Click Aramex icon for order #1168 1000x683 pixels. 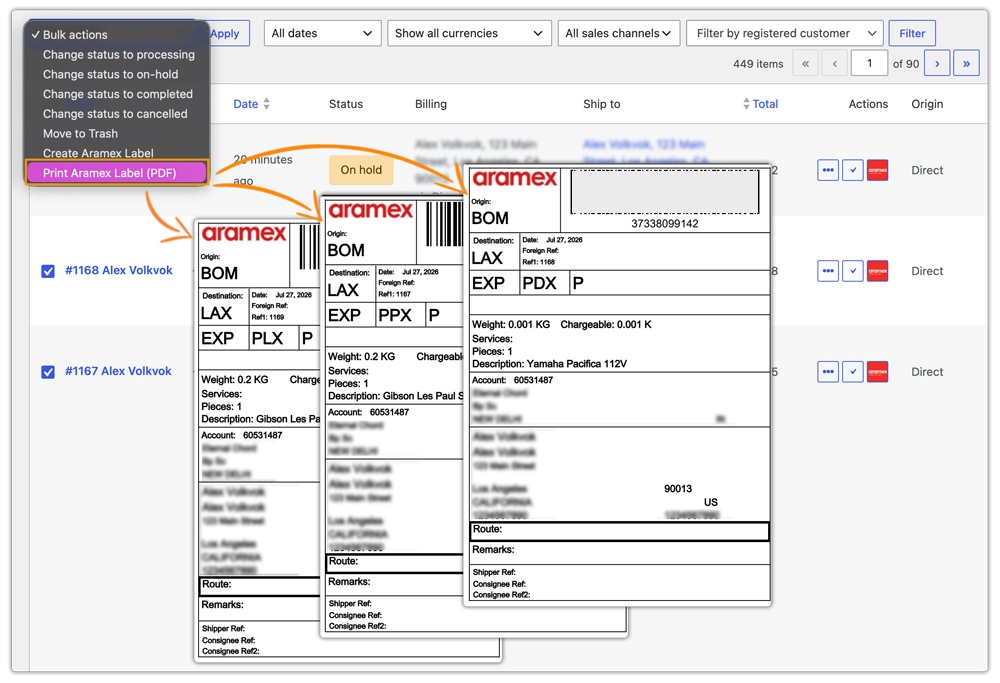click(878, 271)
